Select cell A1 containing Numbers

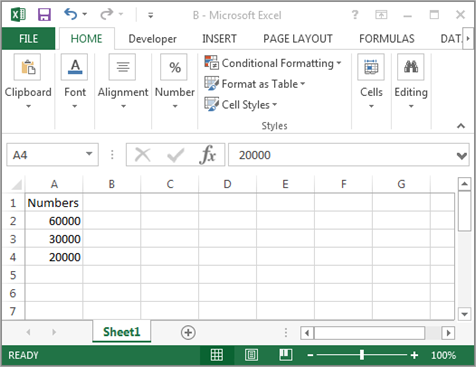tap(54, 203)
